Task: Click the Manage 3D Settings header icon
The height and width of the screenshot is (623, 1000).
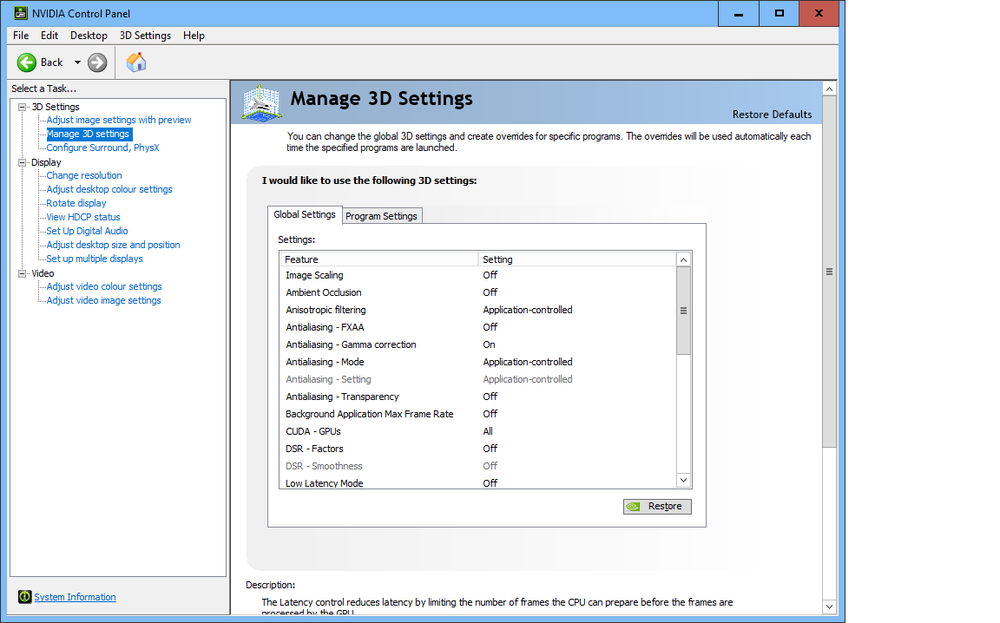Action: point(261,103)
